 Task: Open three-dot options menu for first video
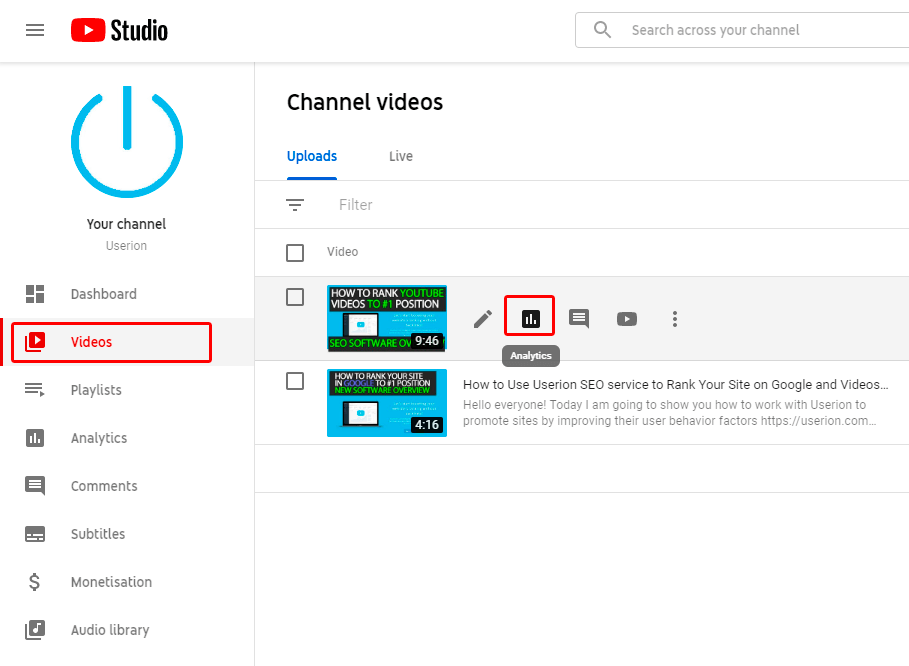pyautogui.click(x=675, y=319)
